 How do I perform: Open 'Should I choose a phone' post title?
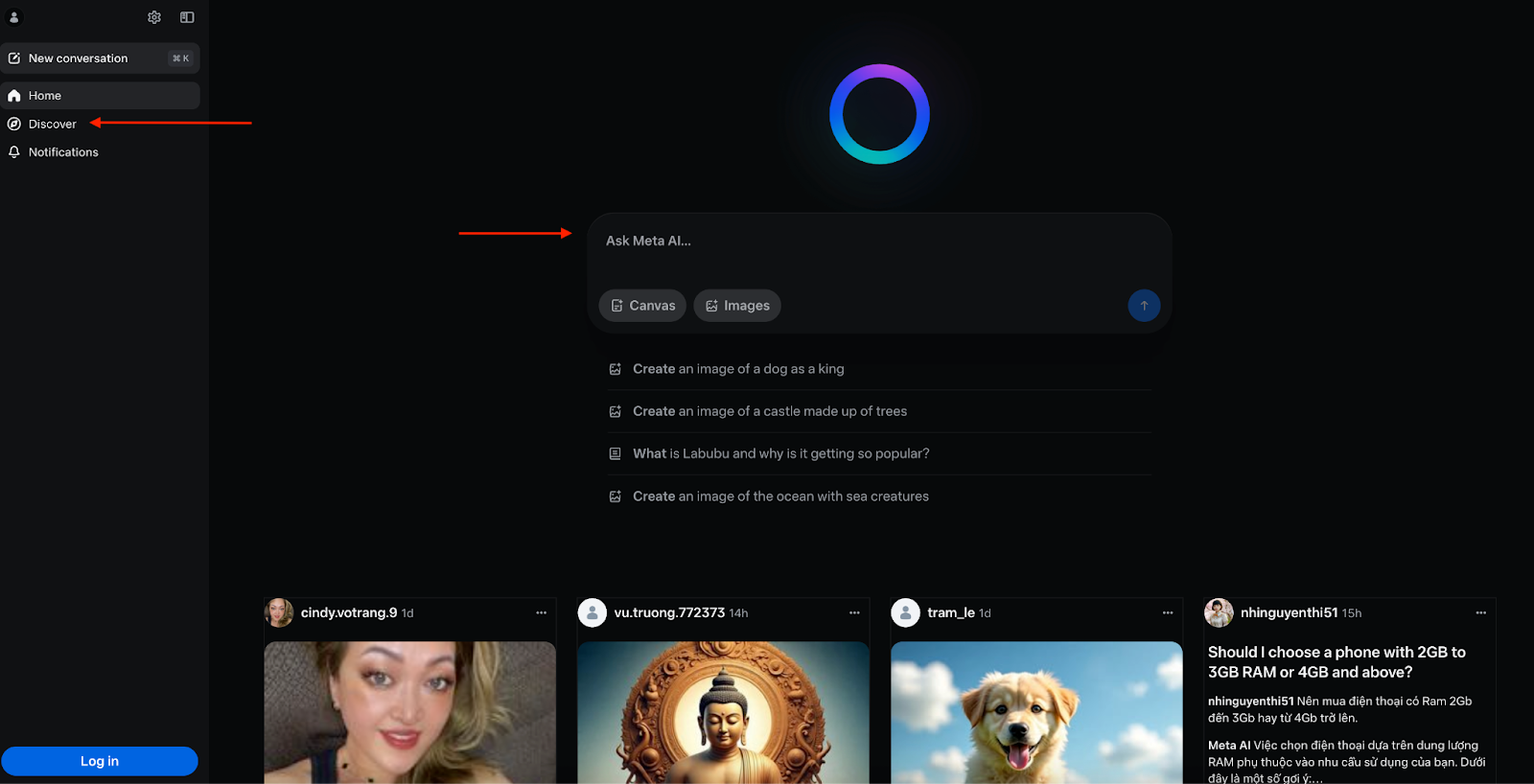click(x=1336, y=662)
